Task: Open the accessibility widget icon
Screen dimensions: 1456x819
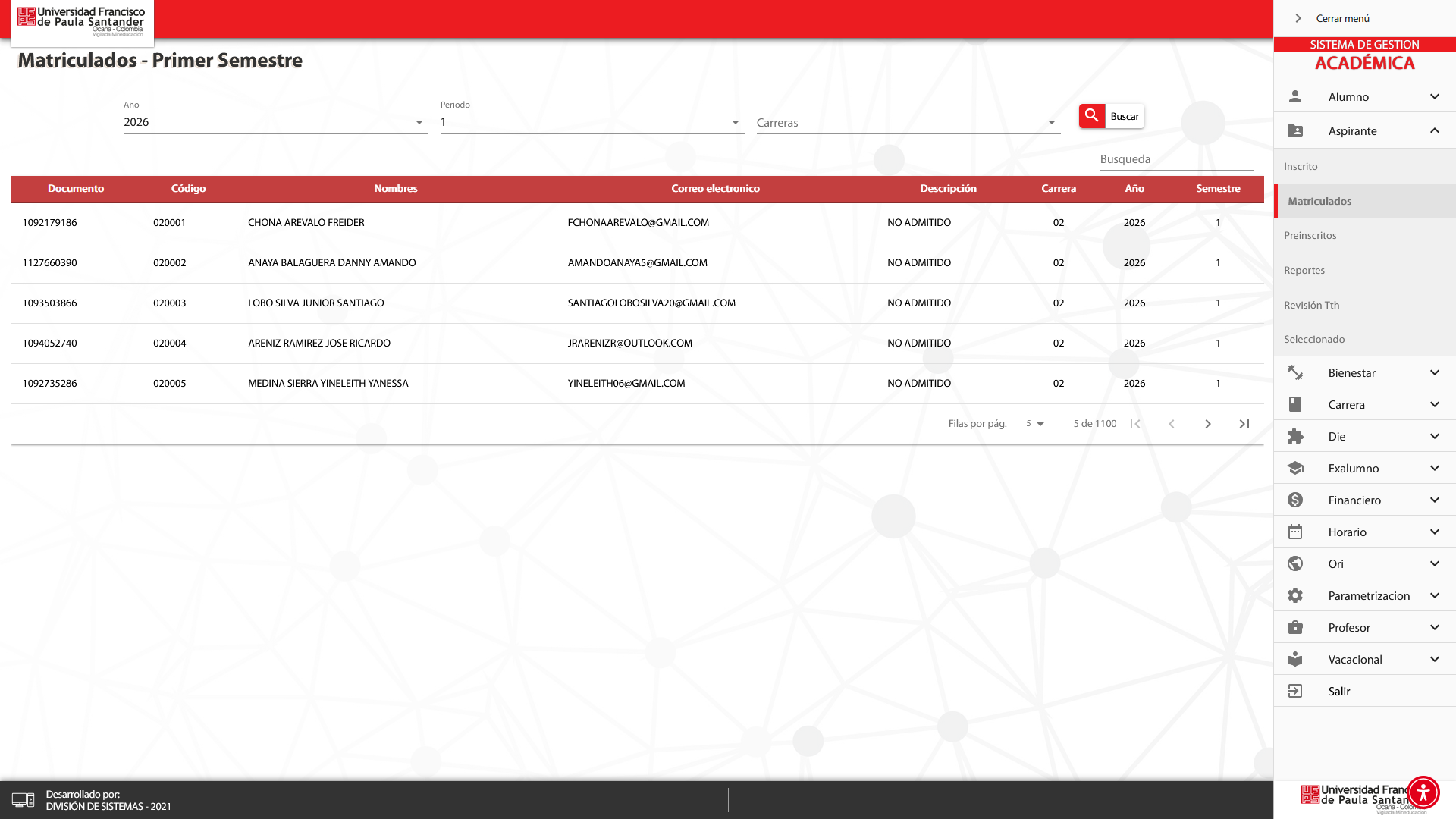Action: click(x=1423, y=792)
